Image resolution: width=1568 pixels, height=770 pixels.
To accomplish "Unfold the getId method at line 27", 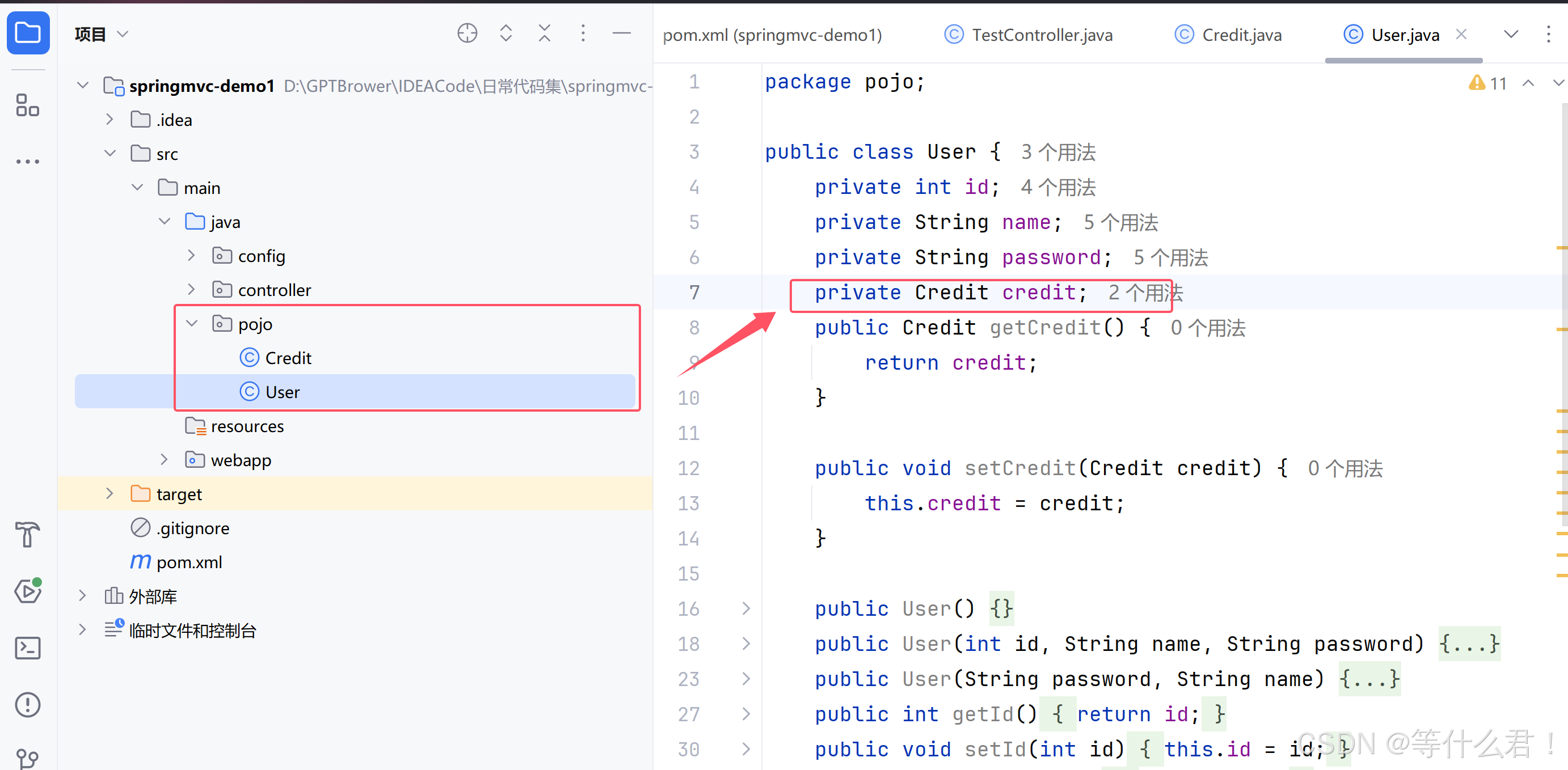I will tap(746, 713).
